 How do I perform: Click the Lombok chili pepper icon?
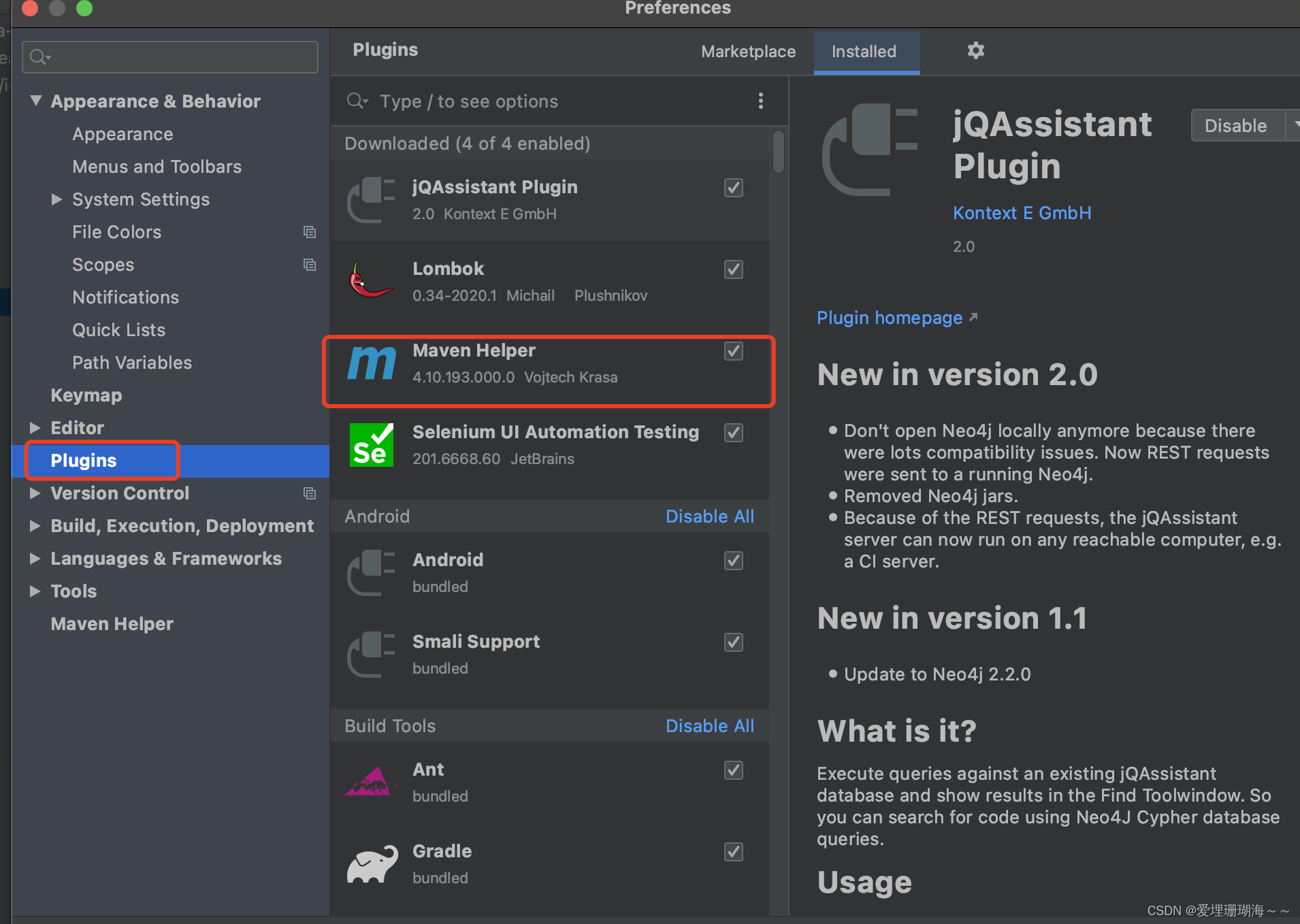click(x=371, y=281)
